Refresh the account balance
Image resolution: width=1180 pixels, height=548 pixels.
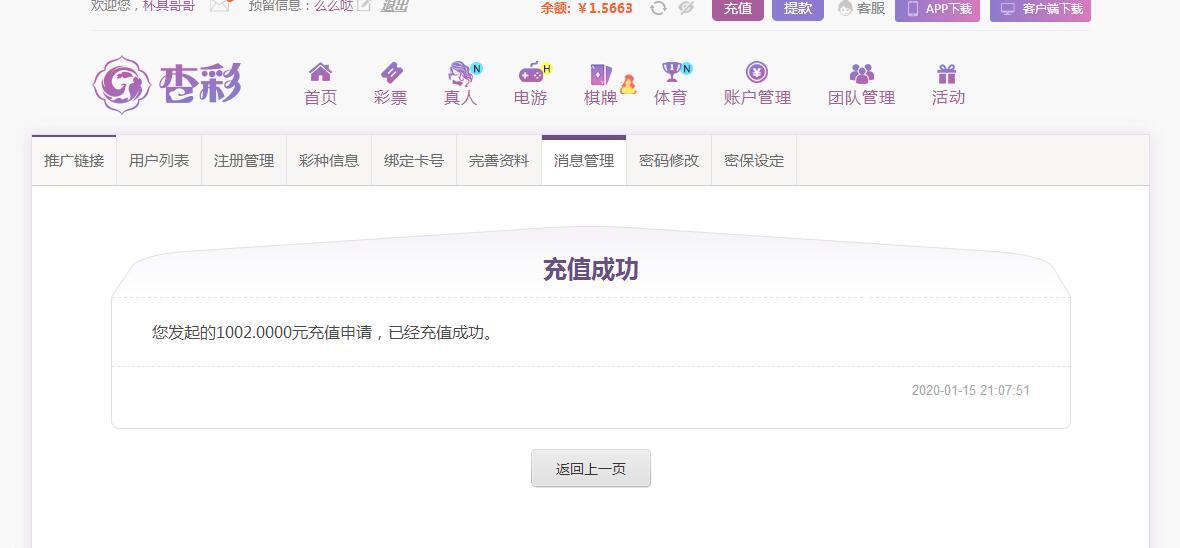click(658, 8)
